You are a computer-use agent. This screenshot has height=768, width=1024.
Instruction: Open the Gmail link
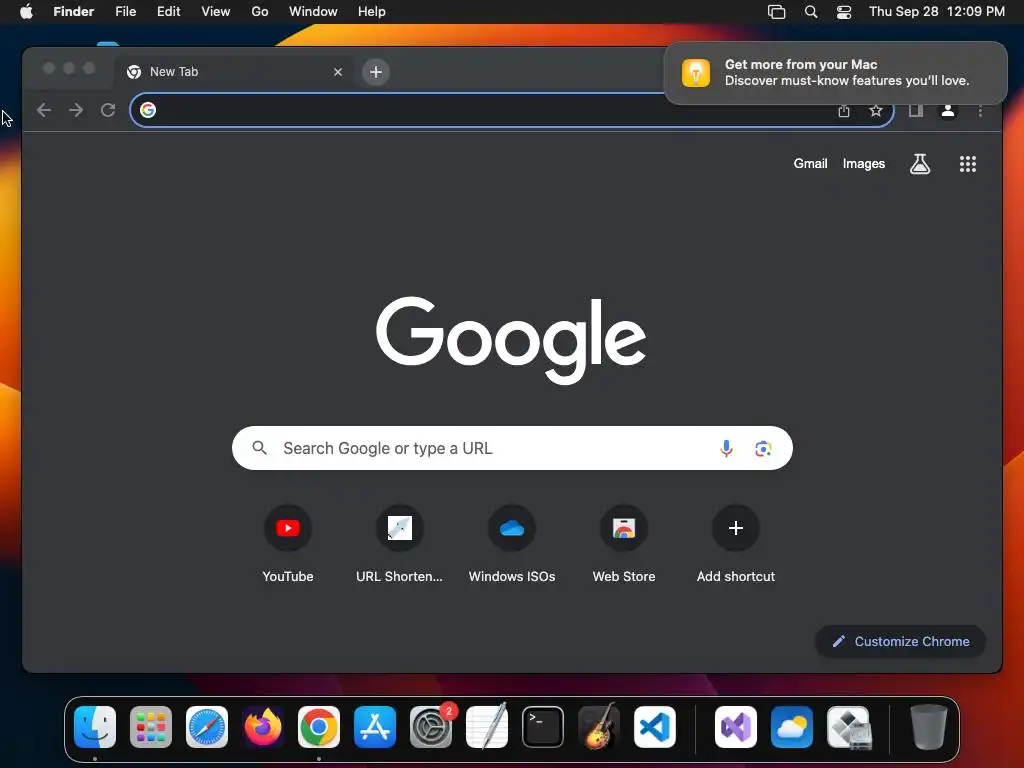[810, 164]
